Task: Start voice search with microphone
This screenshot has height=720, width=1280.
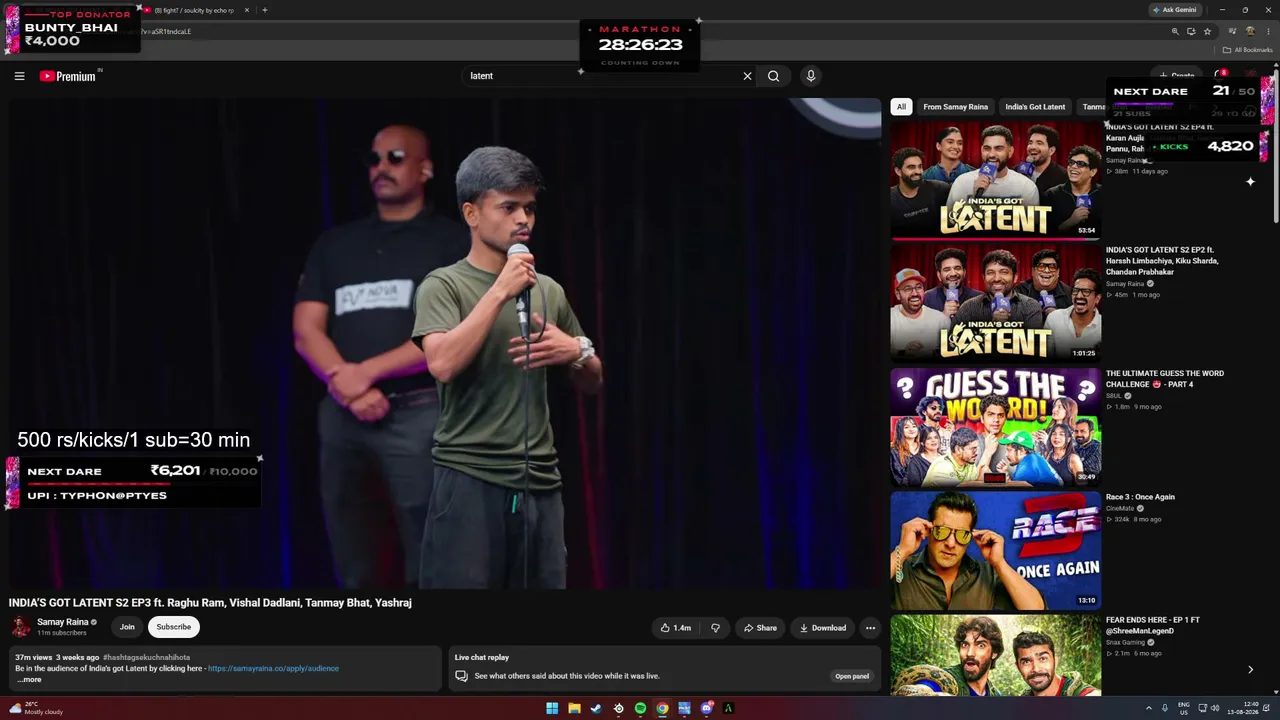Action: 811,76
